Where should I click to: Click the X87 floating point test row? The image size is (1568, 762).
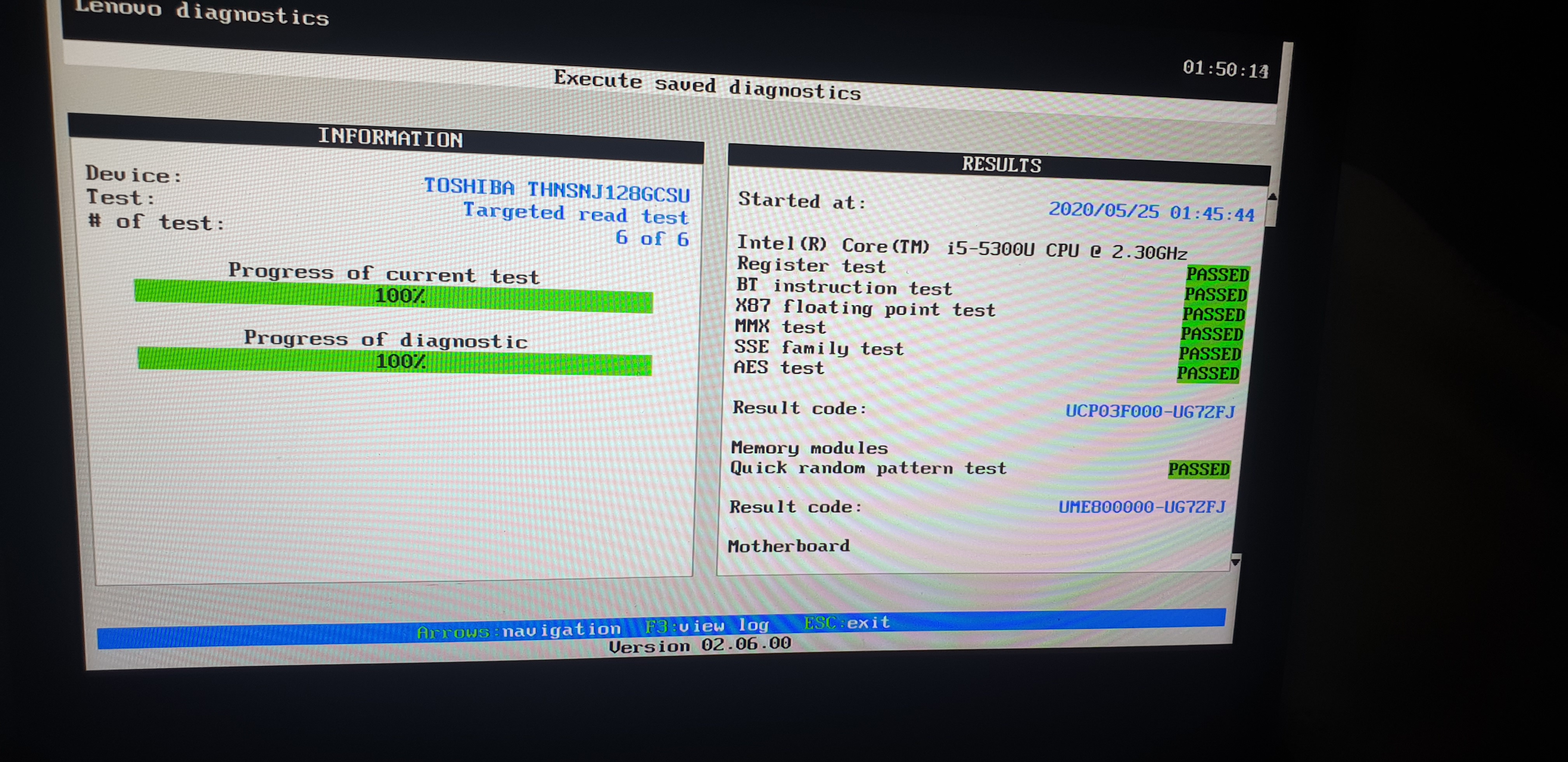[x=990, y=310]
